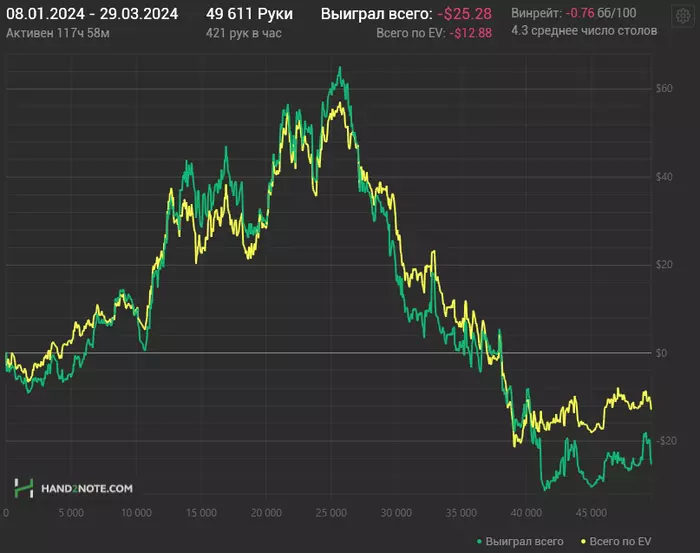The height and width of the screenshot is (553, 700).
Task: Click the green line peak above $60
Action: [340, 68]
